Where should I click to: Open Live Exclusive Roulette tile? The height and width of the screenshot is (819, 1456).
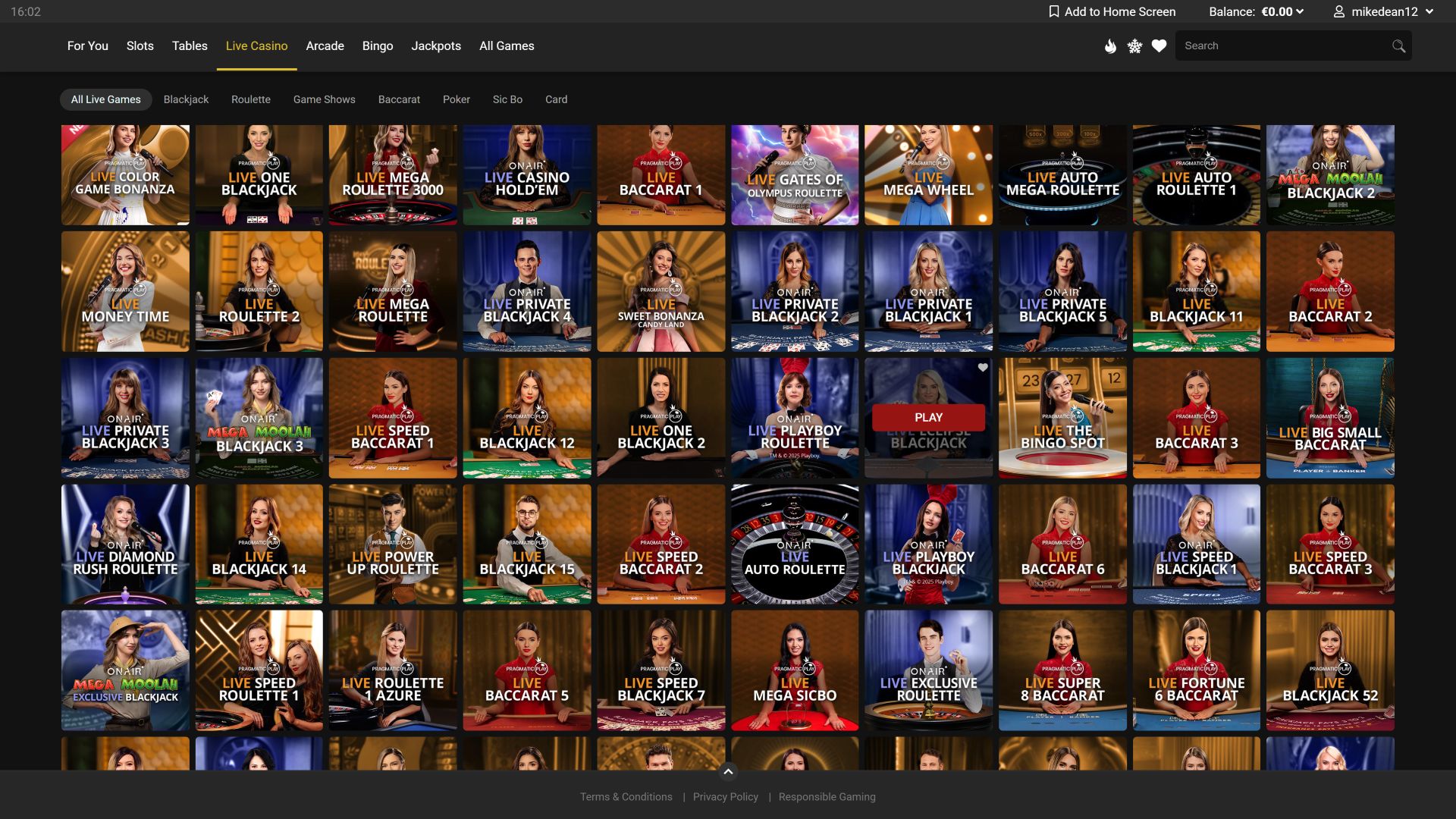pyautogui.click(x=929, y=670)
